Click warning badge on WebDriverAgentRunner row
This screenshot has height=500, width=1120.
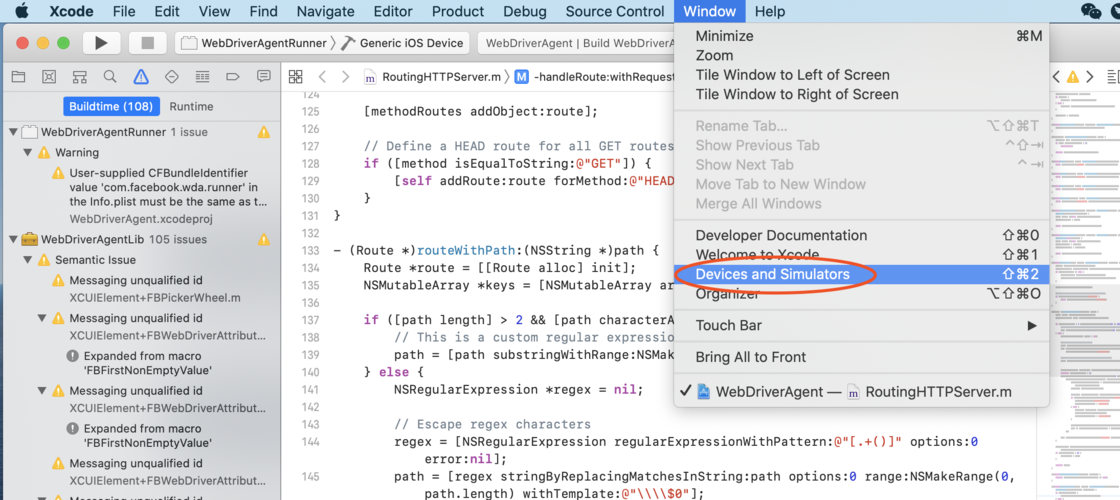tap(264, 132)
